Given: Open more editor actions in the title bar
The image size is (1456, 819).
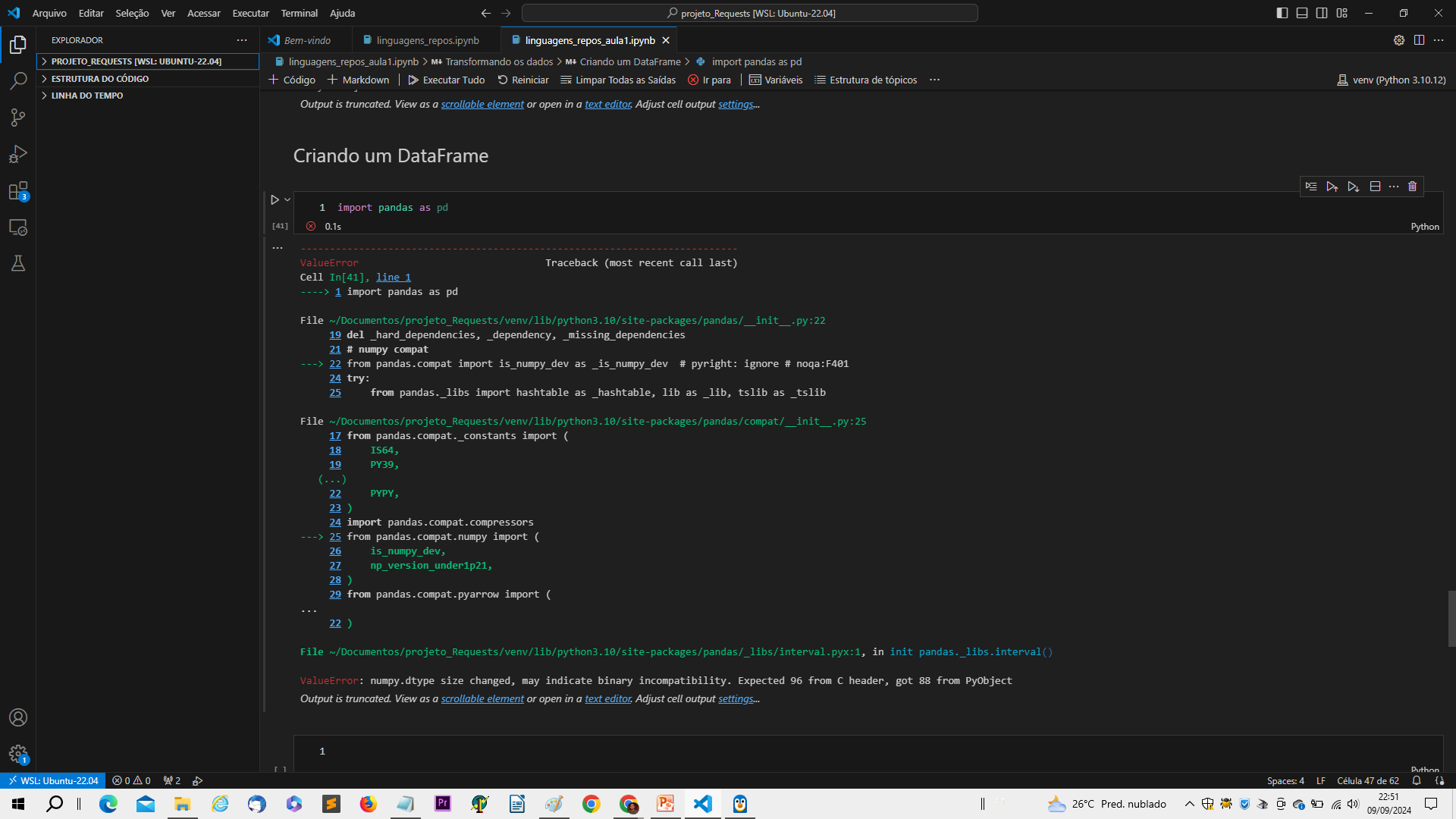Looking at the screenshot, I should (x=1439, y=40).
